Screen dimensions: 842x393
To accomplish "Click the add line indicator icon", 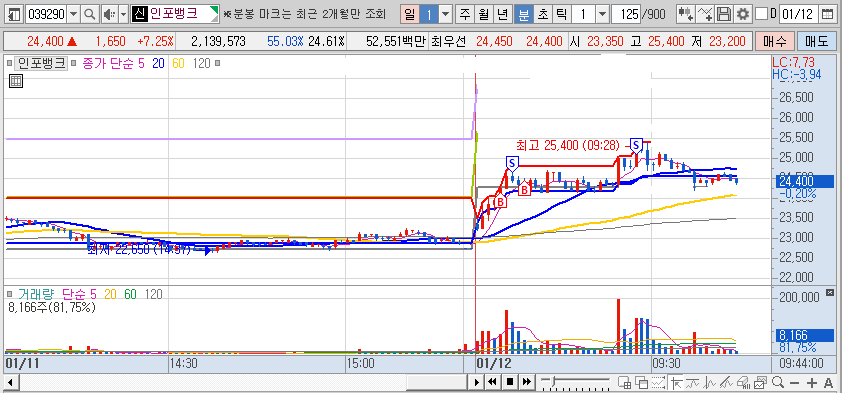I will [x=705, y=13].
